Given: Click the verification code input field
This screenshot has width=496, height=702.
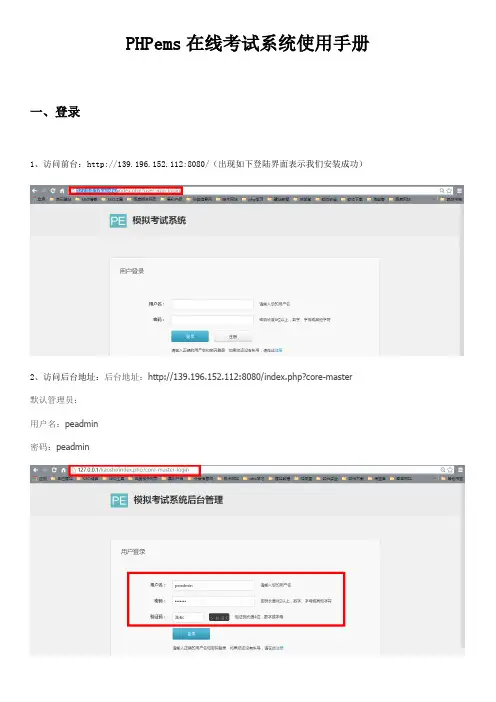Looking at the screenshot, I should point(188,617).
